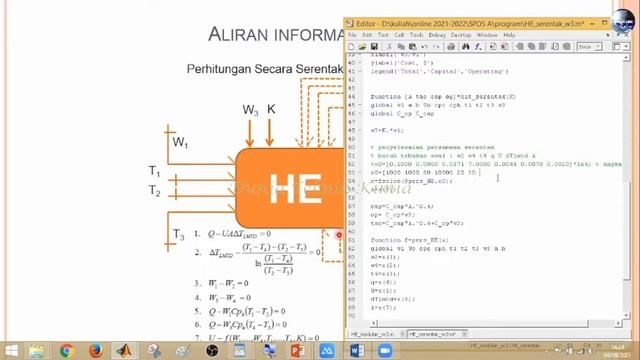
Task: Open PowerPoint from the taskbar
Action: [x=298, y=351]
